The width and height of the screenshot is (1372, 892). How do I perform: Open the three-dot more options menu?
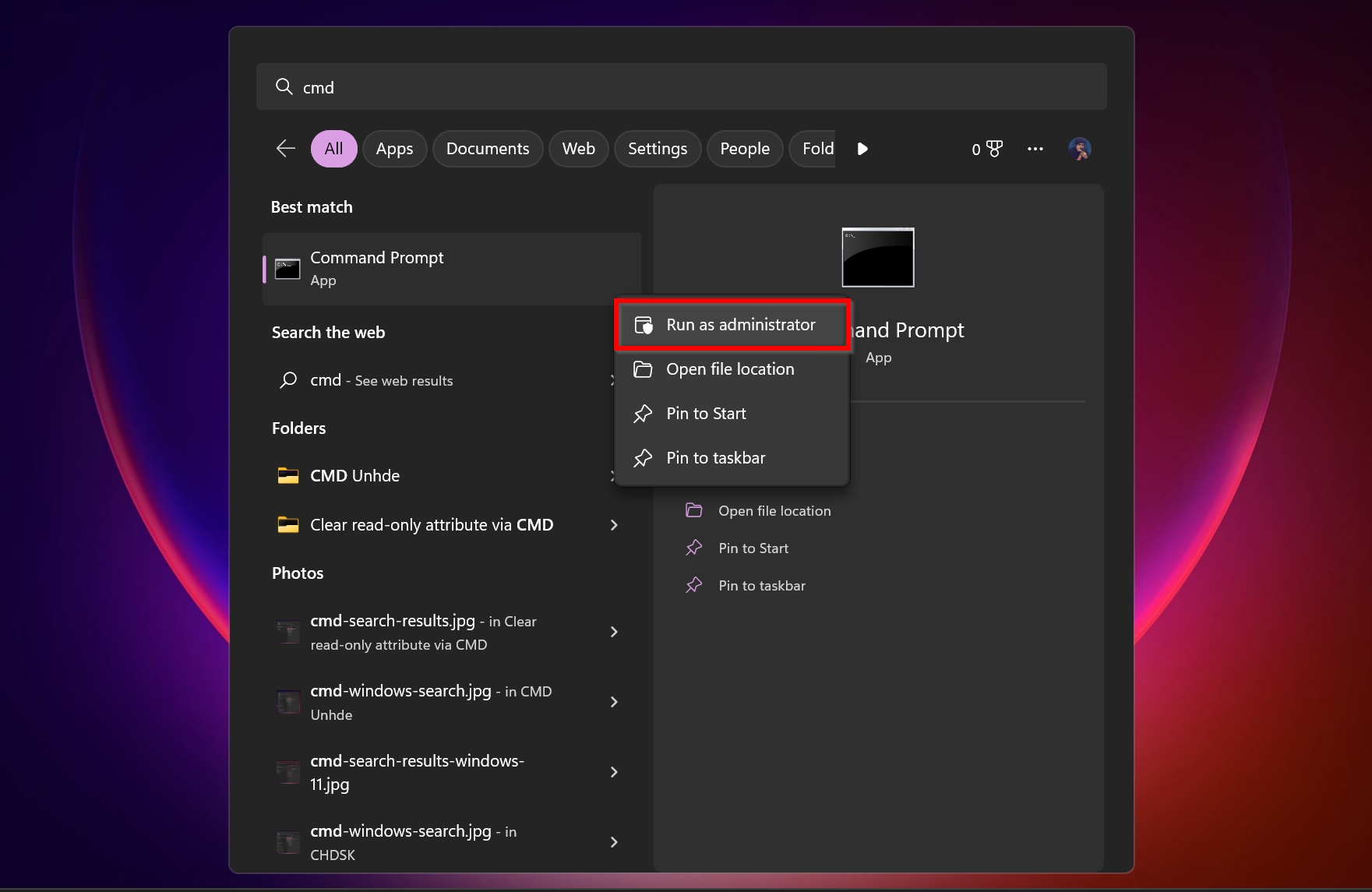click(x=1035, y=148)
